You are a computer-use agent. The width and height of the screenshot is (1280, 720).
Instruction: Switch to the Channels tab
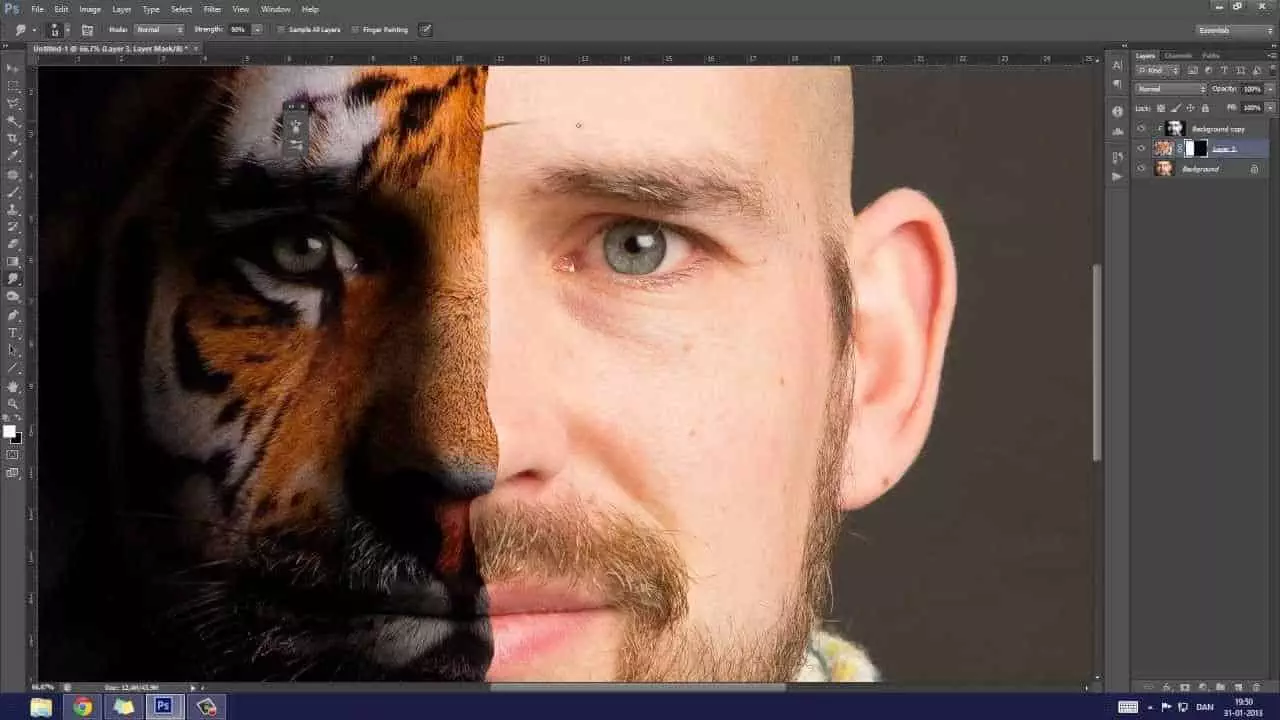point(1178,56)
